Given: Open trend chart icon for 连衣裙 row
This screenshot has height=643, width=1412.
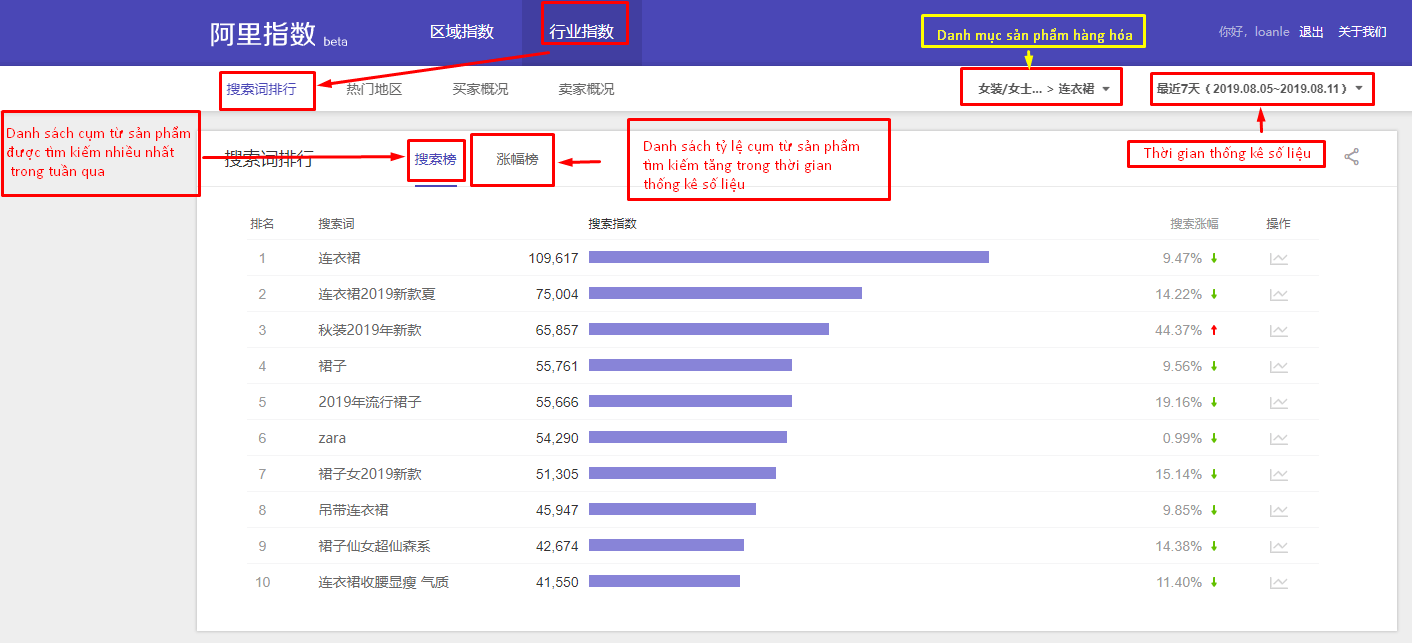Looking at the screenshot, I should pyautogui.click(x=1278, y=259).
